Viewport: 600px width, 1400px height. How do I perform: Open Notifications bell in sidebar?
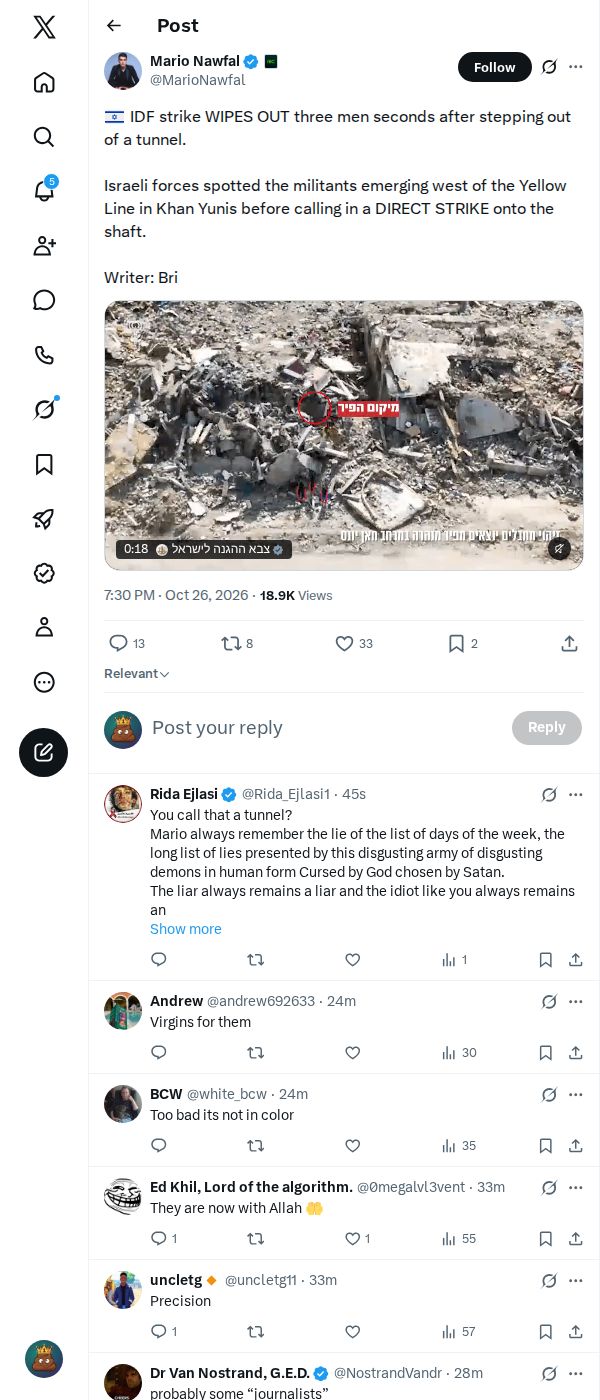(44, 191)
